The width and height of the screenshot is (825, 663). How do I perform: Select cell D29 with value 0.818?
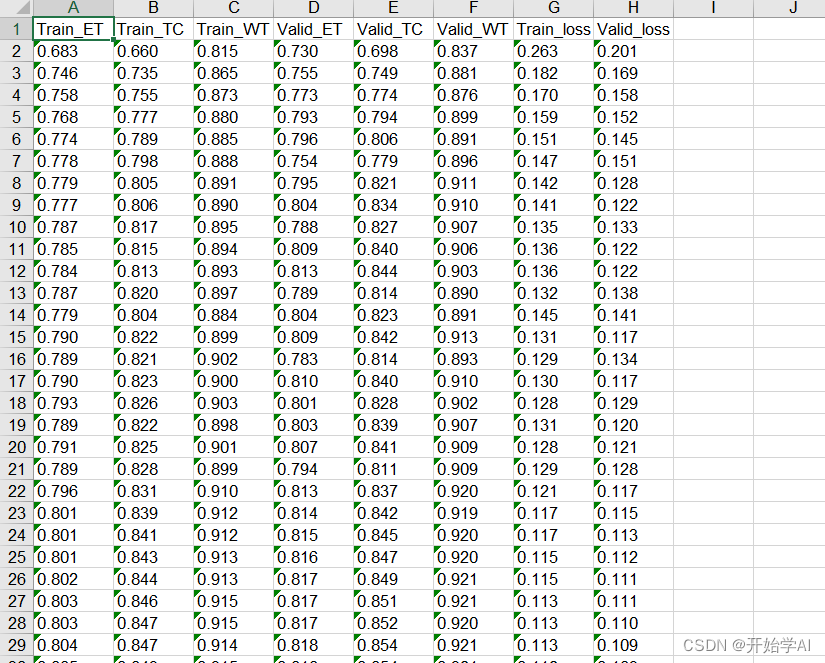(x=313, y=645)
